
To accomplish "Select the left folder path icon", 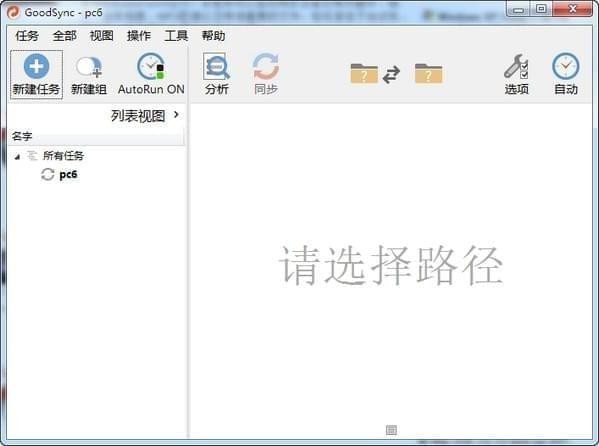I will point(364,73).
